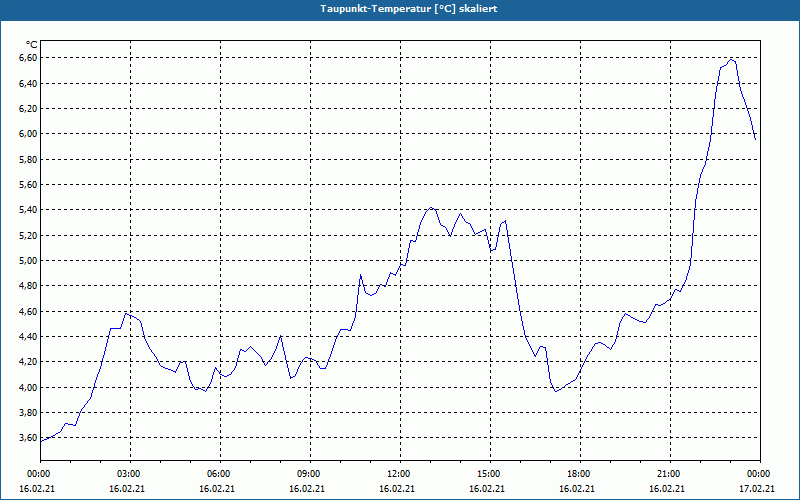Select the 6,60 y-axis value

(x=28, y=58)
